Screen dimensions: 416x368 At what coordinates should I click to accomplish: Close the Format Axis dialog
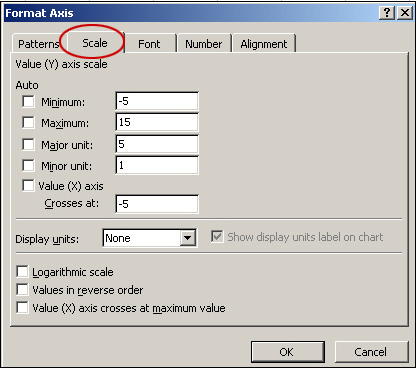405,13
